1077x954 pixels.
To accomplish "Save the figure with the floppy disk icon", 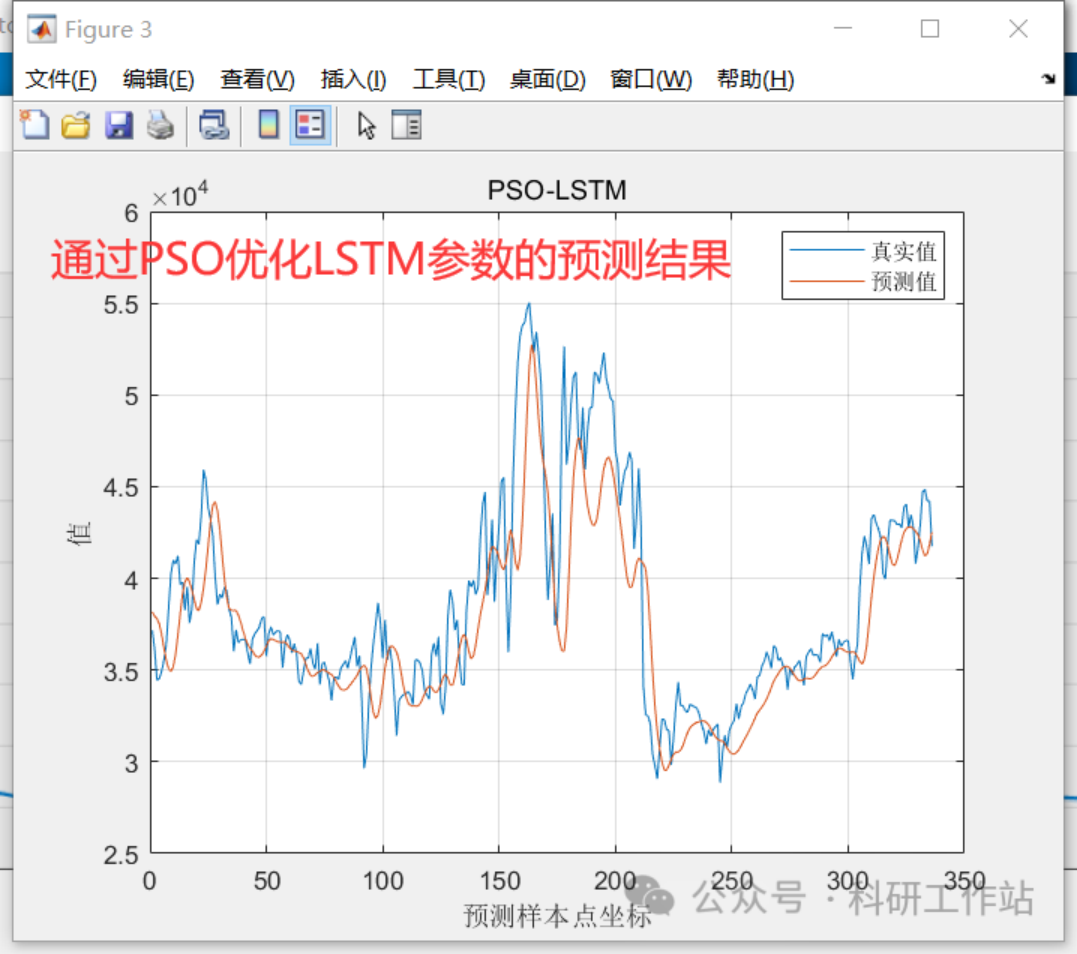I will click(118, 126).
